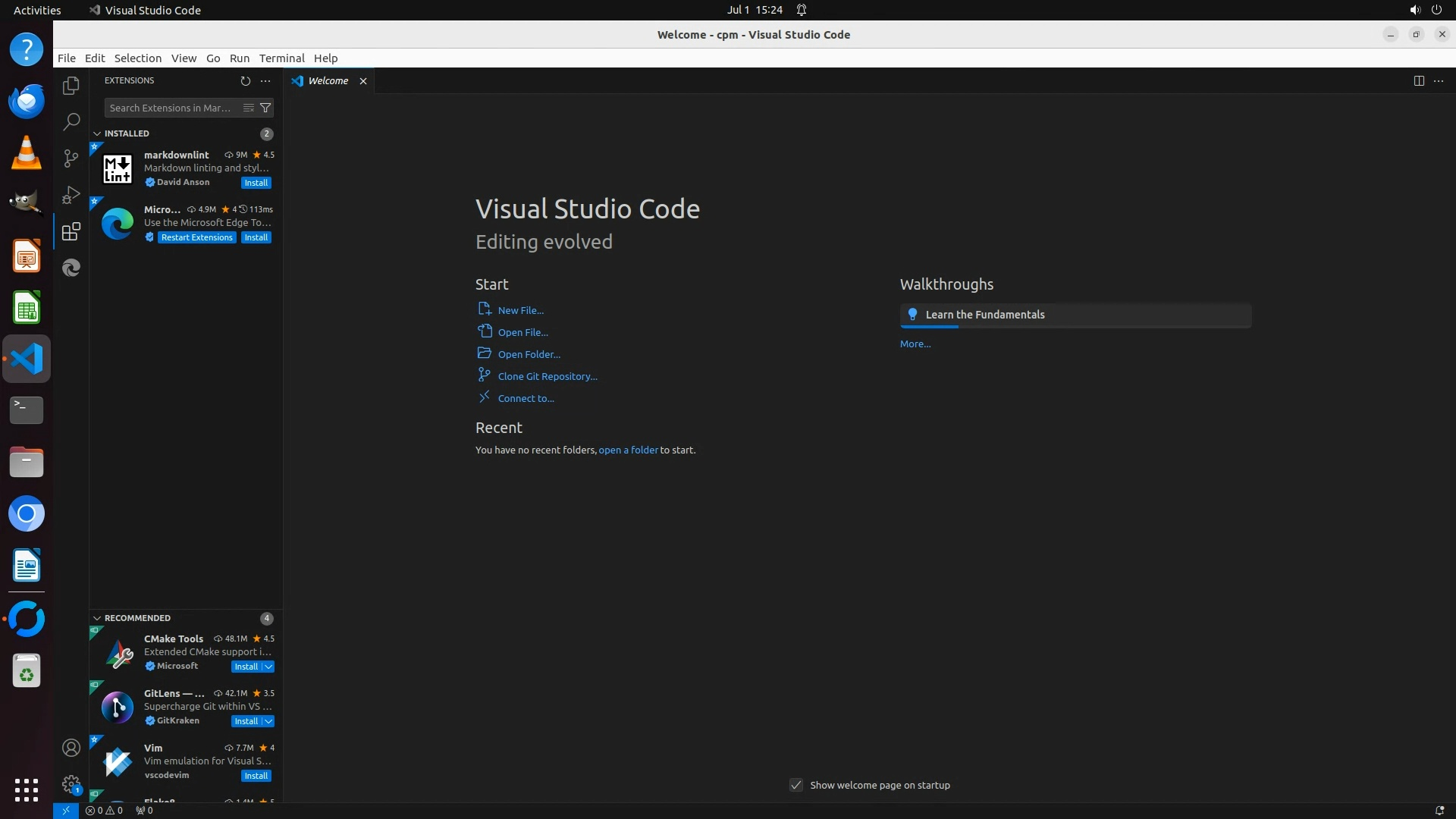1456x819 pixels.
Task: Open the Accounts icon in activity bar
Action: (x=71, y=748)
